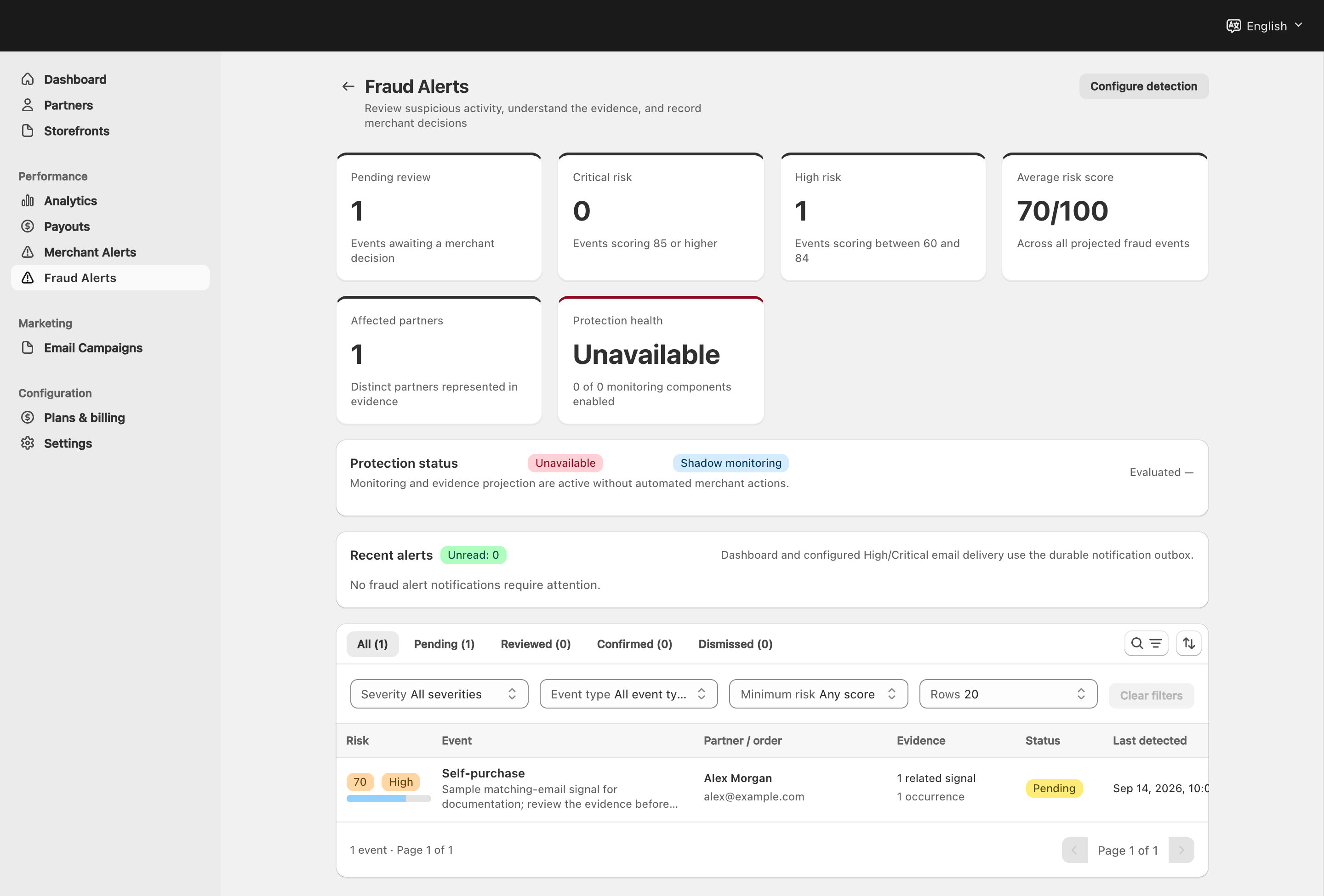The image size is (1324, 896).
Task: Click the Pending status badge in table
Action: 1054,788
